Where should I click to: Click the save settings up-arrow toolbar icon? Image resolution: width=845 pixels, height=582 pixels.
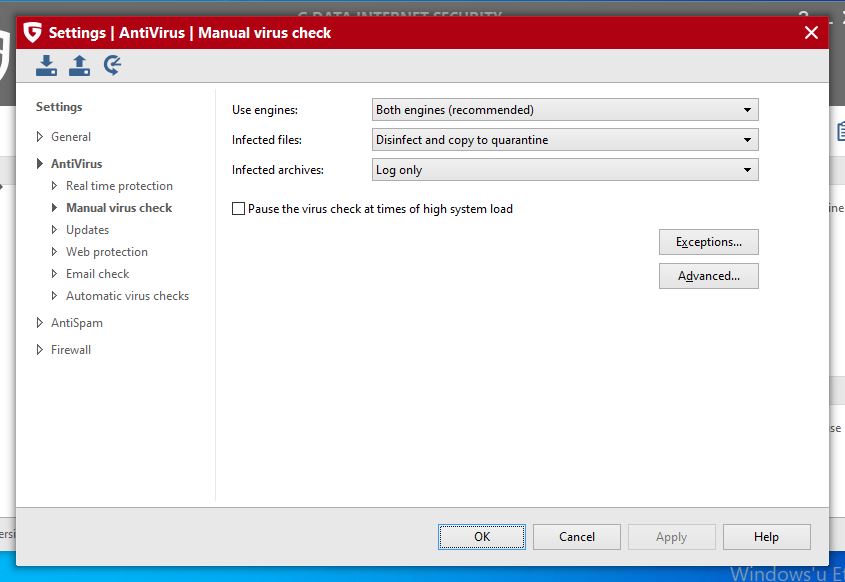click(x=79, y=65)
